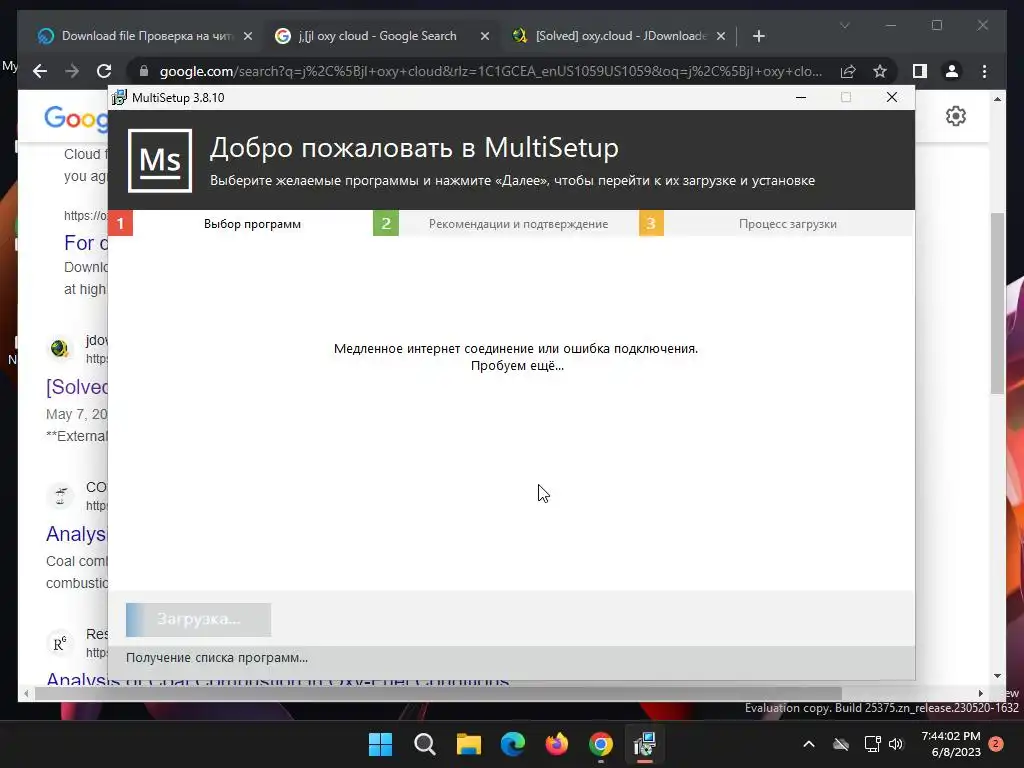Select step 3 Процесс загрузки tab

776,223
